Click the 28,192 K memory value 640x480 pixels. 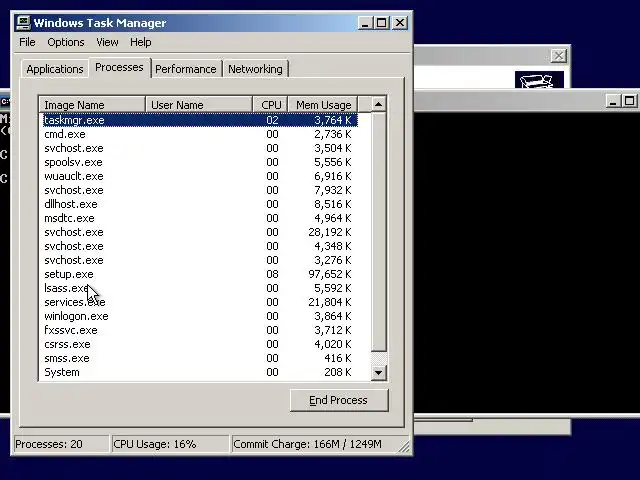point(330,232)
